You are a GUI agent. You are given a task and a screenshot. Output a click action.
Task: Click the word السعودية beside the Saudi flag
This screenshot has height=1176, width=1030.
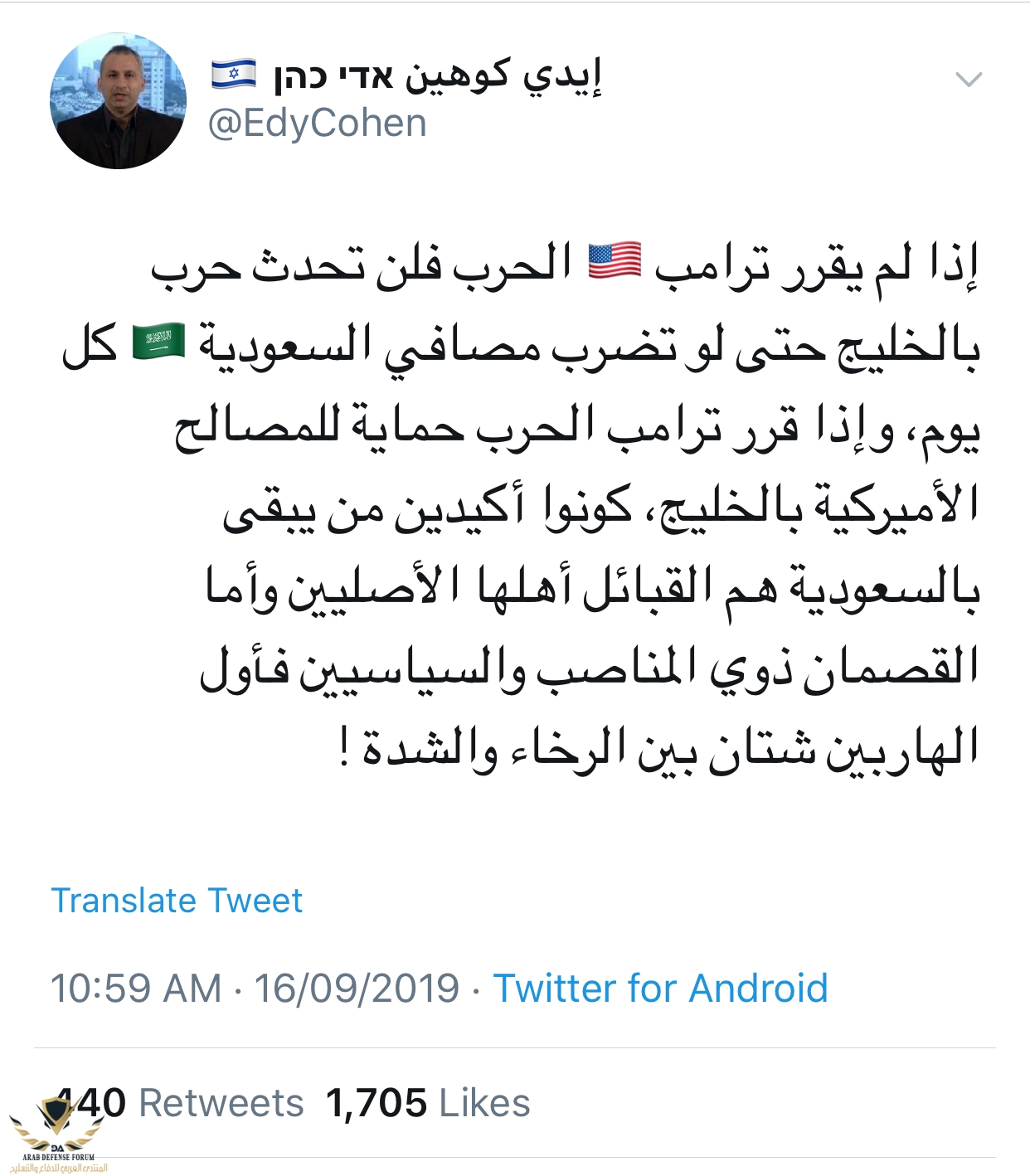pyautogui.click(x=284, y=343)
